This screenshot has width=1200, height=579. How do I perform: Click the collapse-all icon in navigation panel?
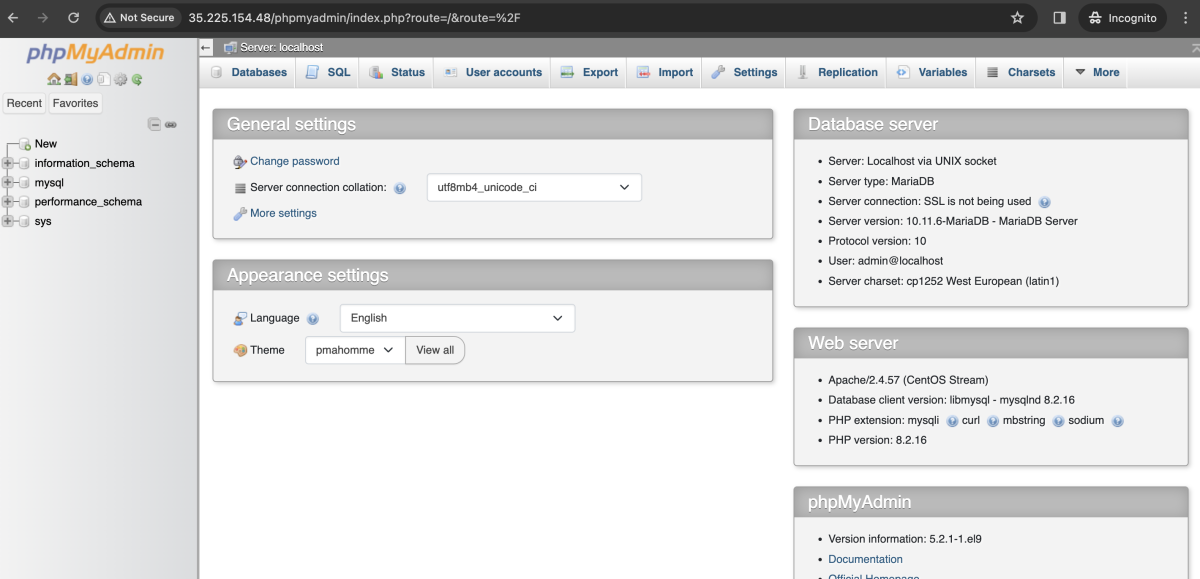154,124
